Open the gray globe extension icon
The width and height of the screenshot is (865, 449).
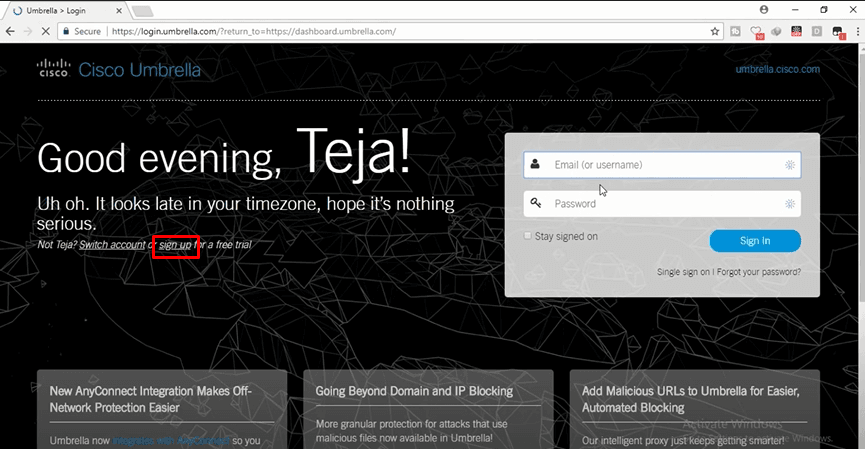coord(776,31)
